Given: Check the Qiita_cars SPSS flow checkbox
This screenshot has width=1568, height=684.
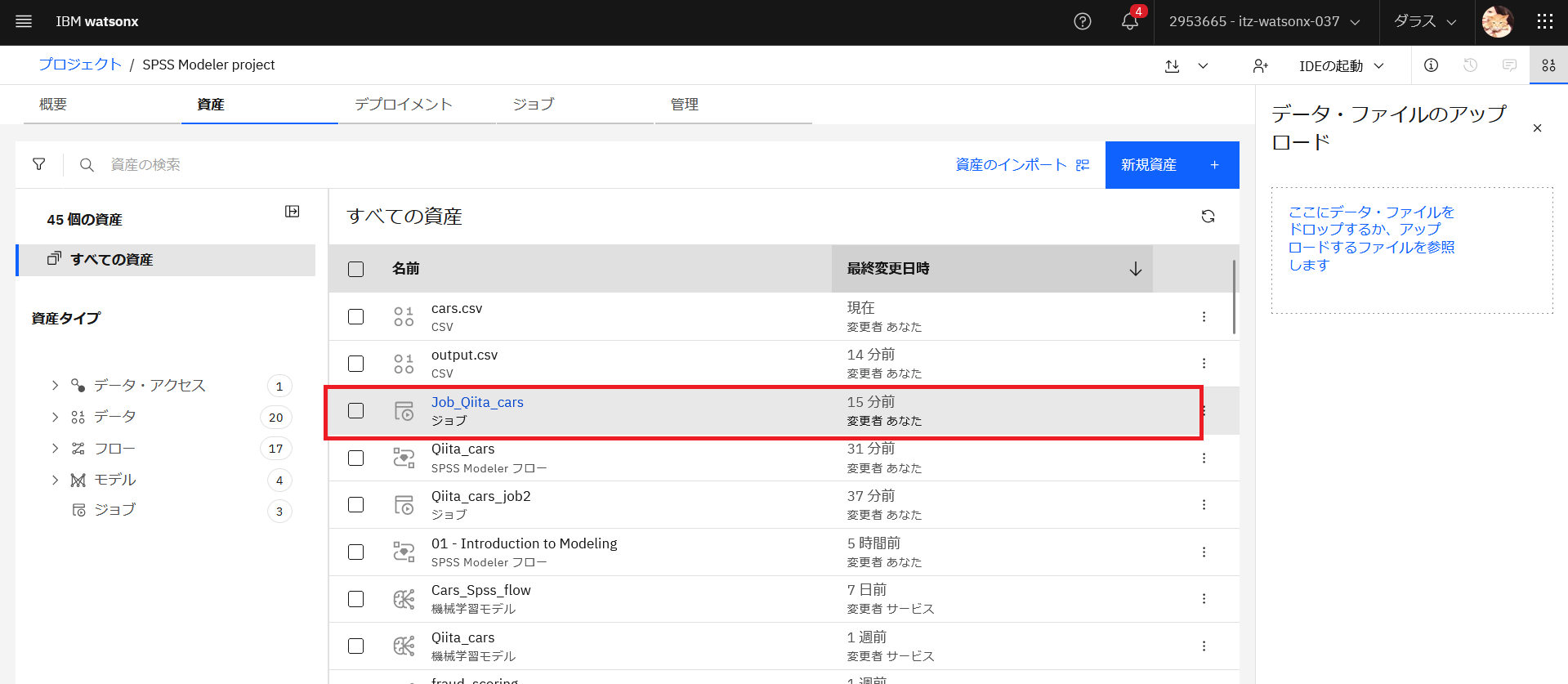Looking at the screenshot, I should 355,458.
